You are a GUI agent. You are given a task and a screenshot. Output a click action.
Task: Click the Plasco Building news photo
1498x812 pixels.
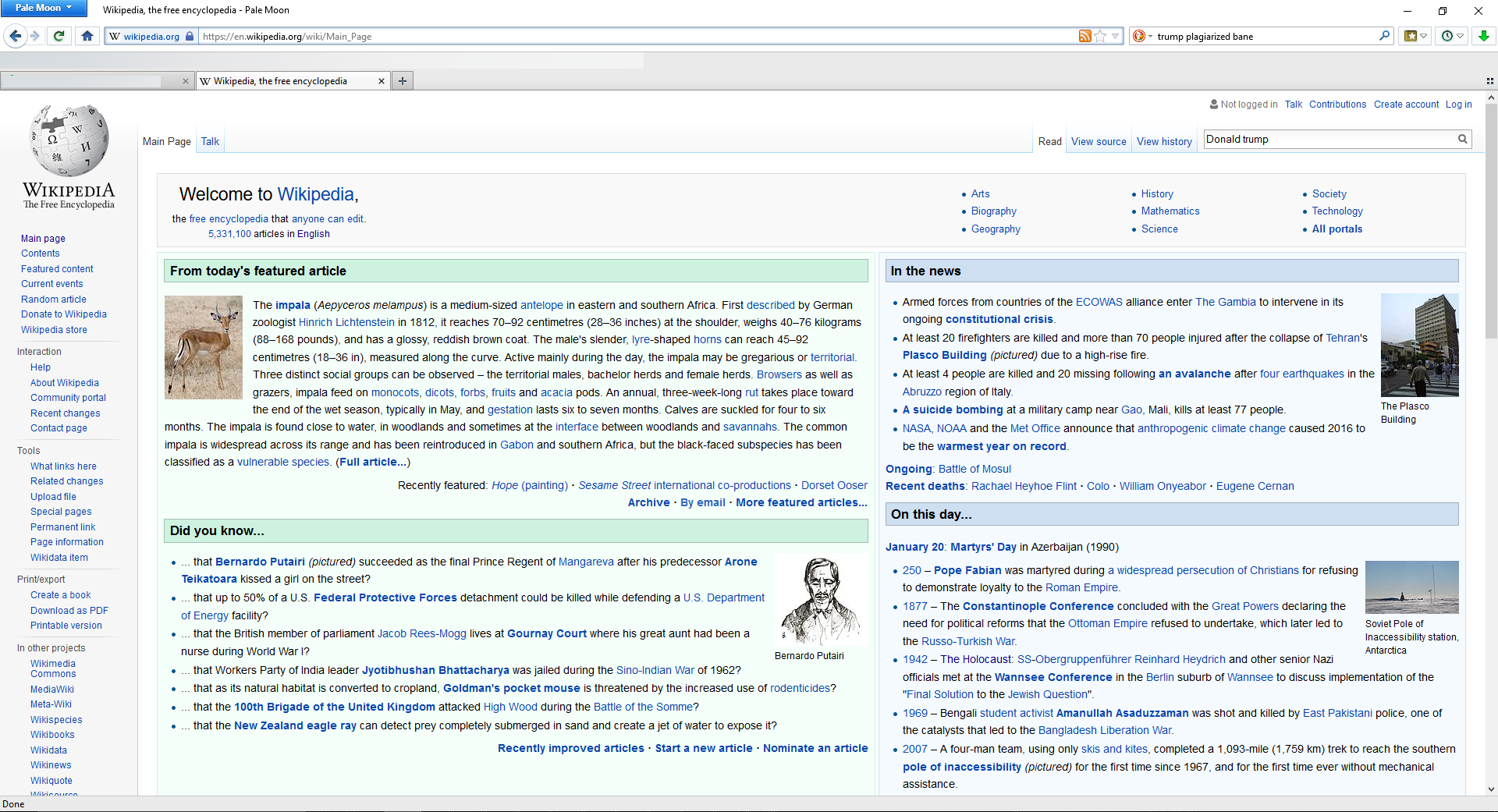pos(1419,345)
